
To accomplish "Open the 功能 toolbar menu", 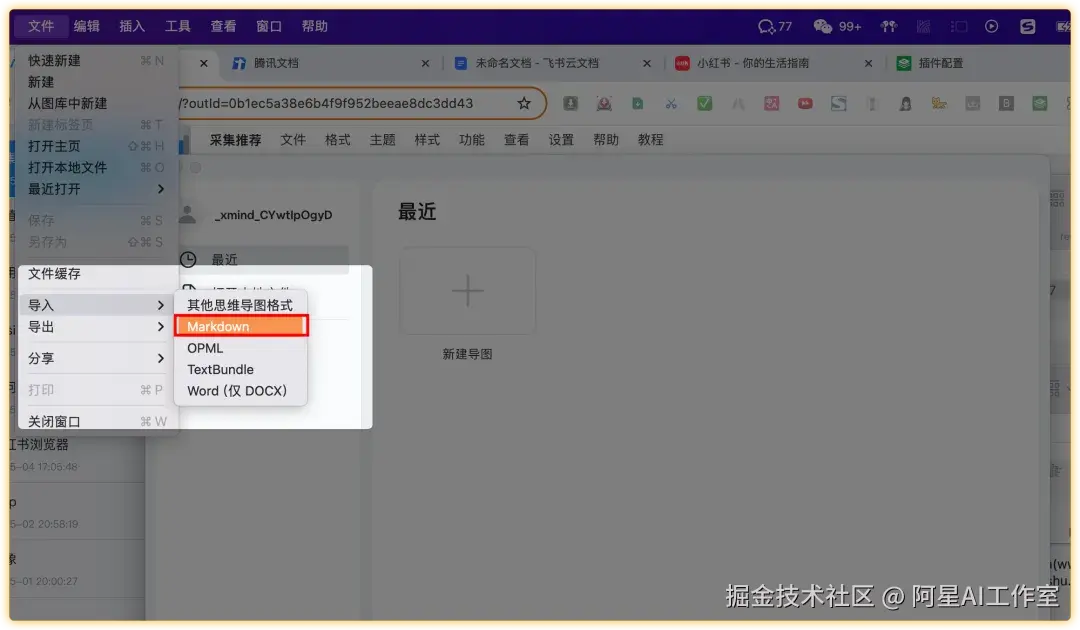I will pyautogui.click(x=472, y=140).
